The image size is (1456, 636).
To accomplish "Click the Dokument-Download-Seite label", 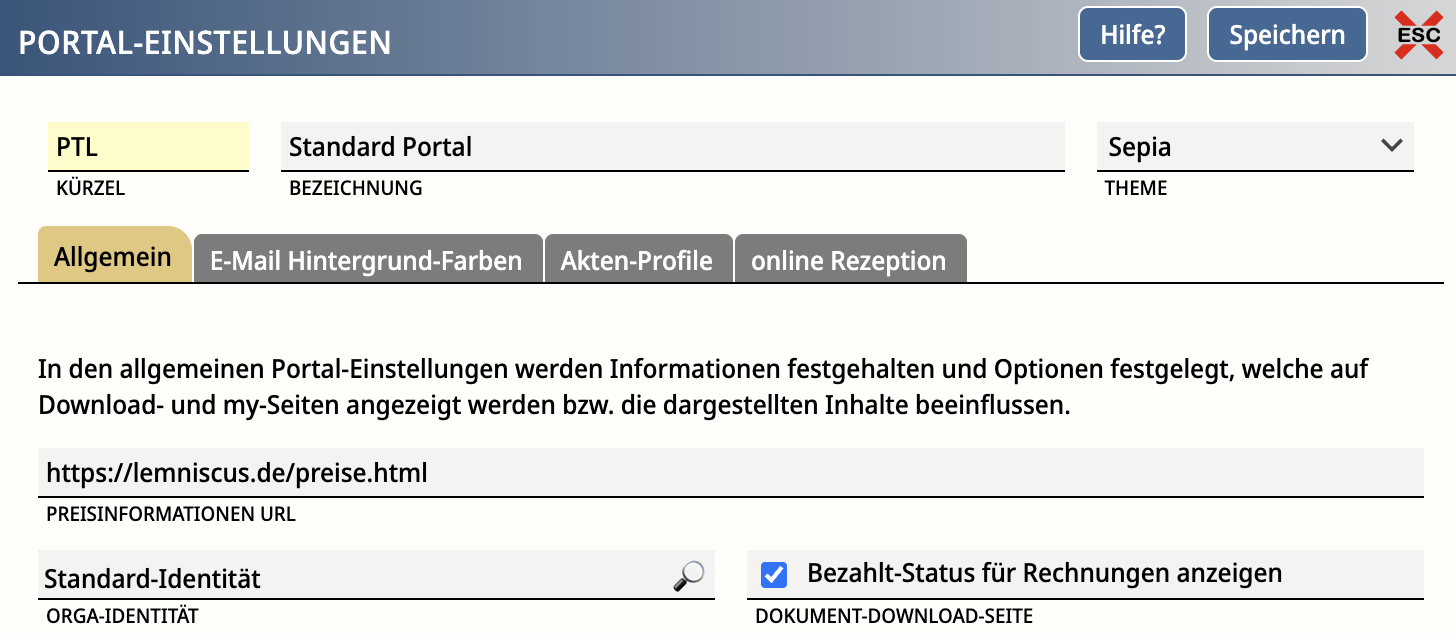I will pyautogui.click(x=894, y=616).
